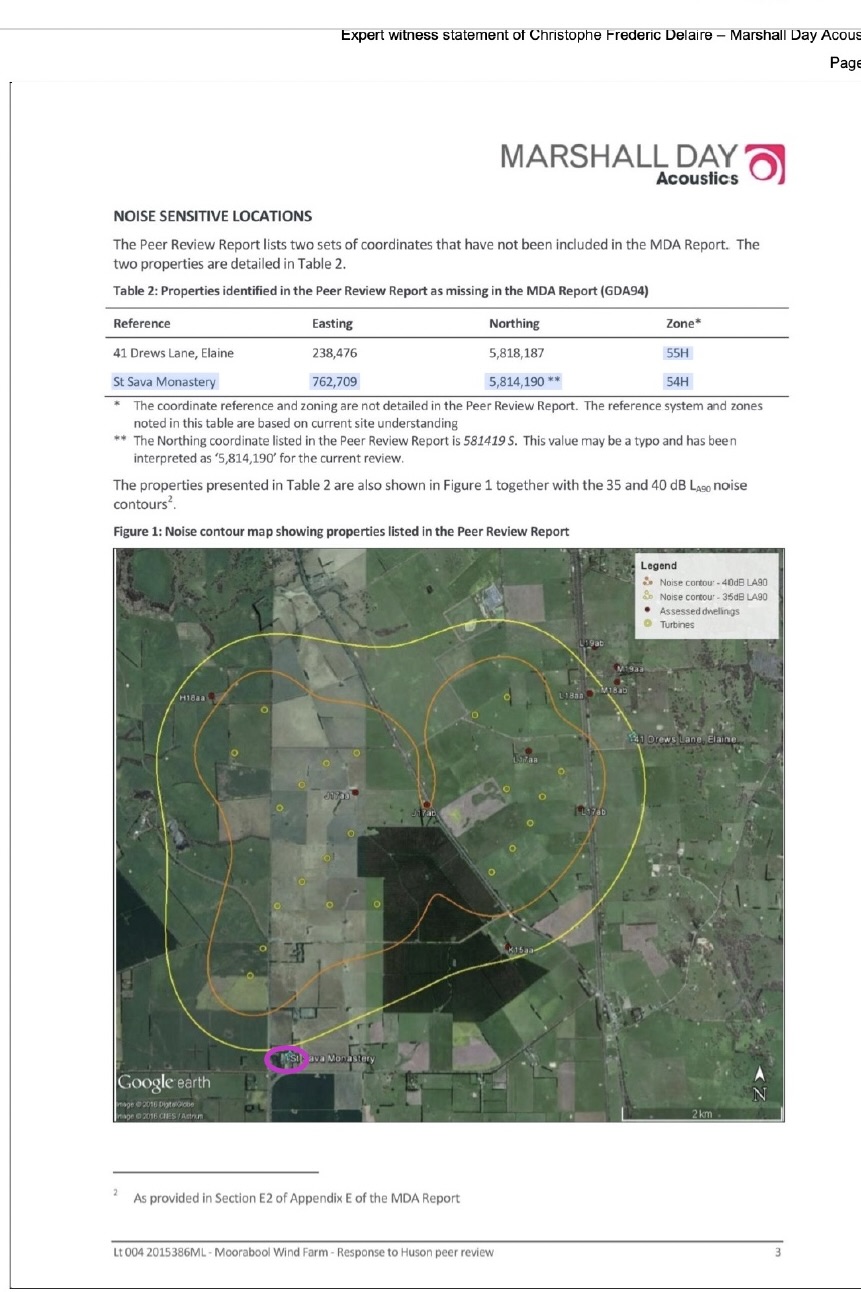The image size is (861, 1292).
Task: Click 'Noise contour - 40dB LA90' legend text
Action: (x=713, y=582)
